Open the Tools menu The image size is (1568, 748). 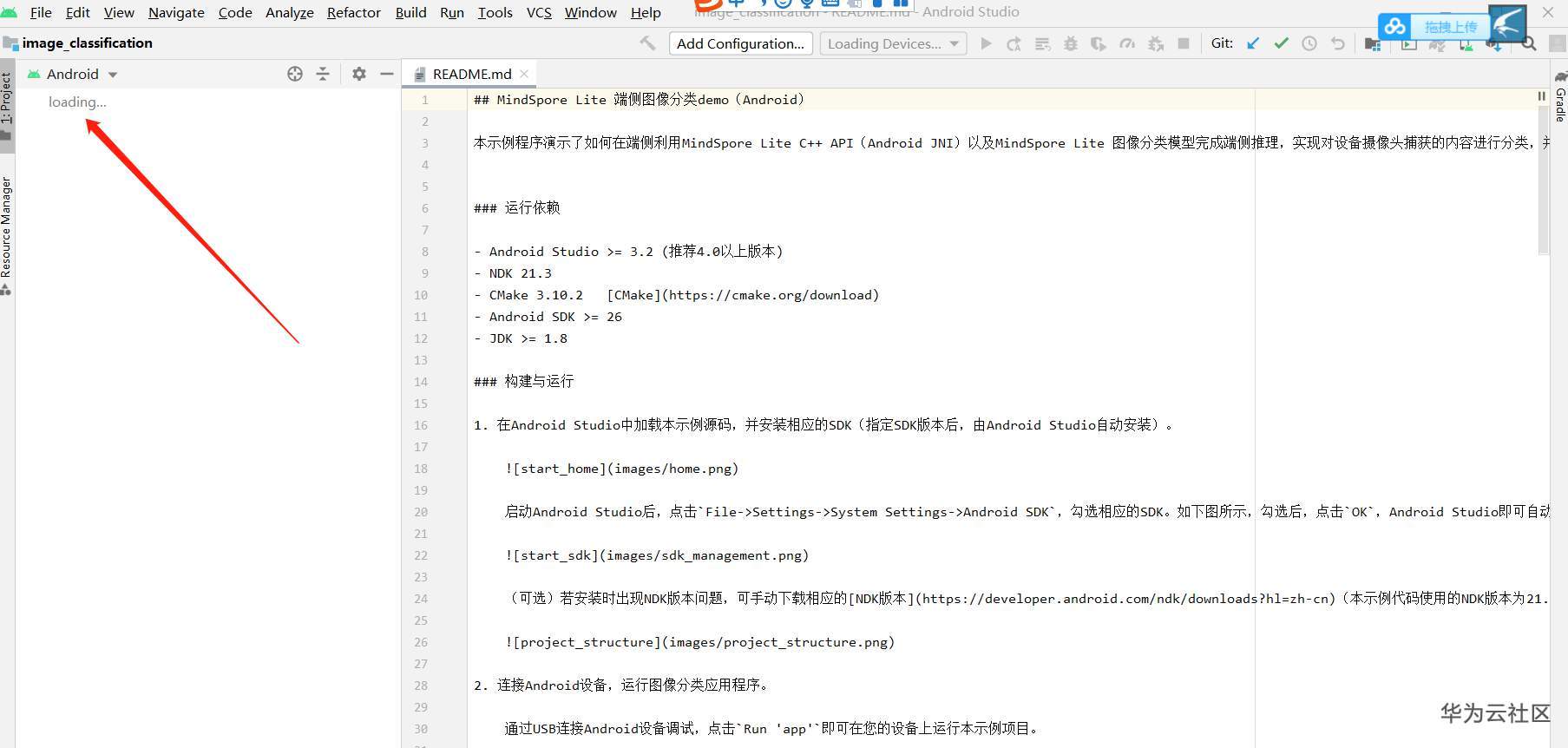[495, 12]
